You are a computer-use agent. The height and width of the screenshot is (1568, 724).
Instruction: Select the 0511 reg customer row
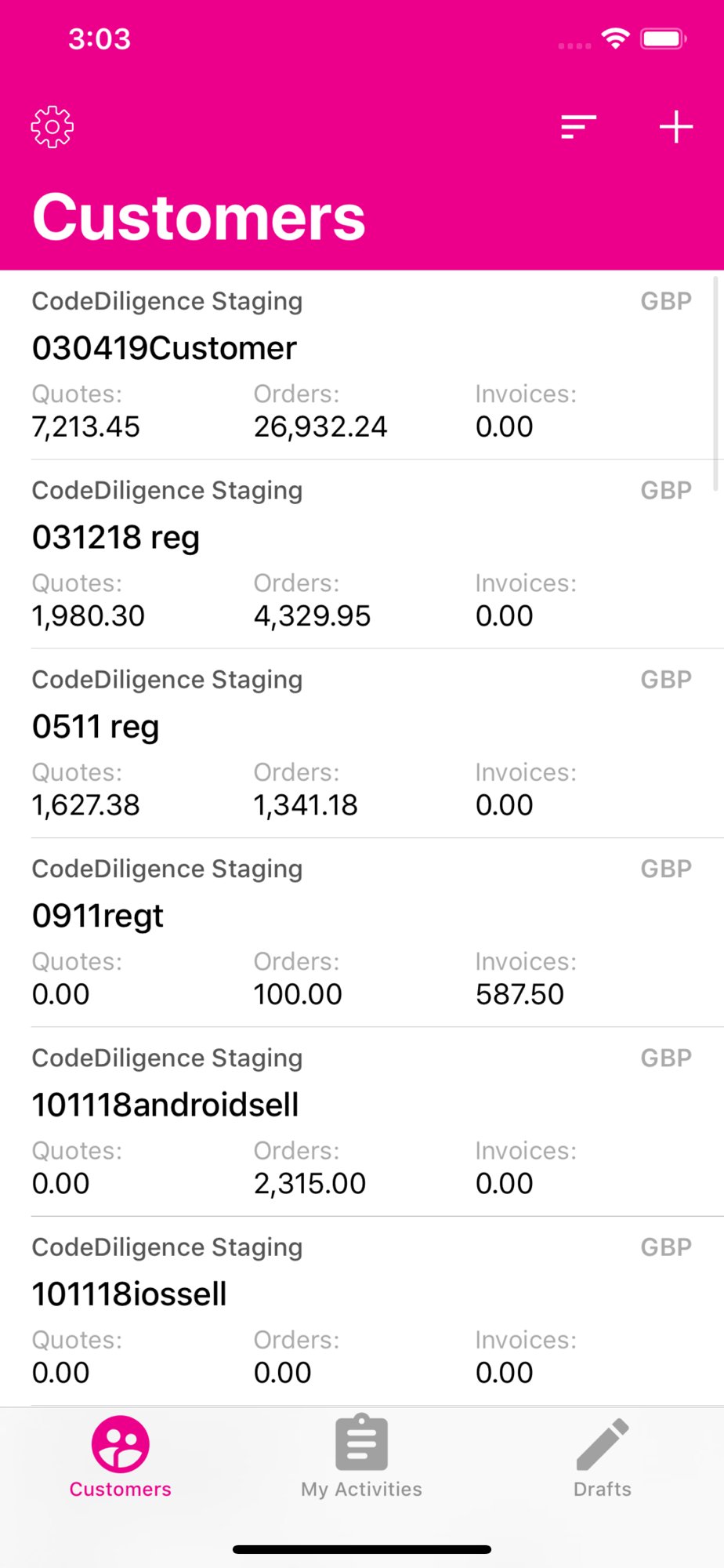96,727
